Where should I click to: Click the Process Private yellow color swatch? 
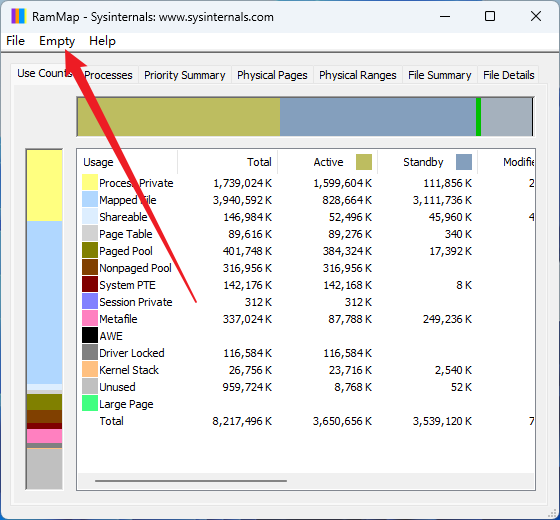(90, 182)
